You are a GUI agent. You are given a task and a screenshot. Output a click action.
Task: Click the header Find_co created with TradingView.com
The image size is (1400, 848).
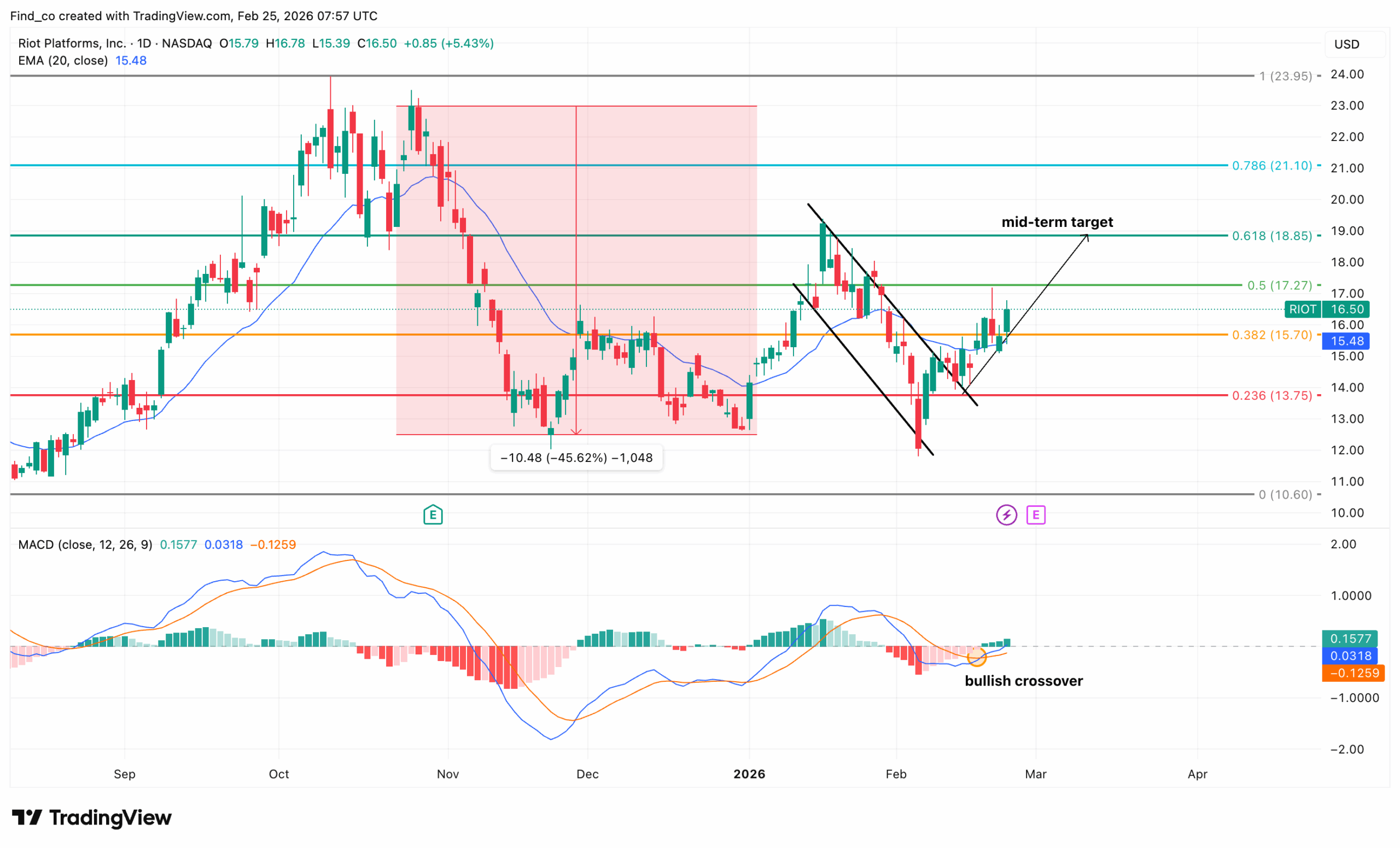(194, 16)
